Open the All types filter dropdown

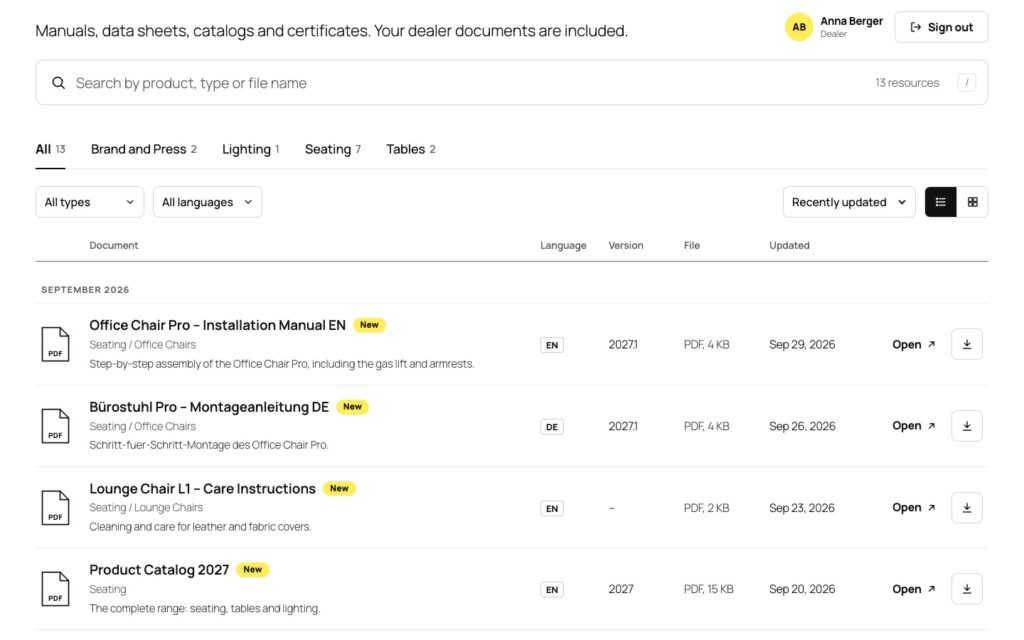tap(89, 202)
